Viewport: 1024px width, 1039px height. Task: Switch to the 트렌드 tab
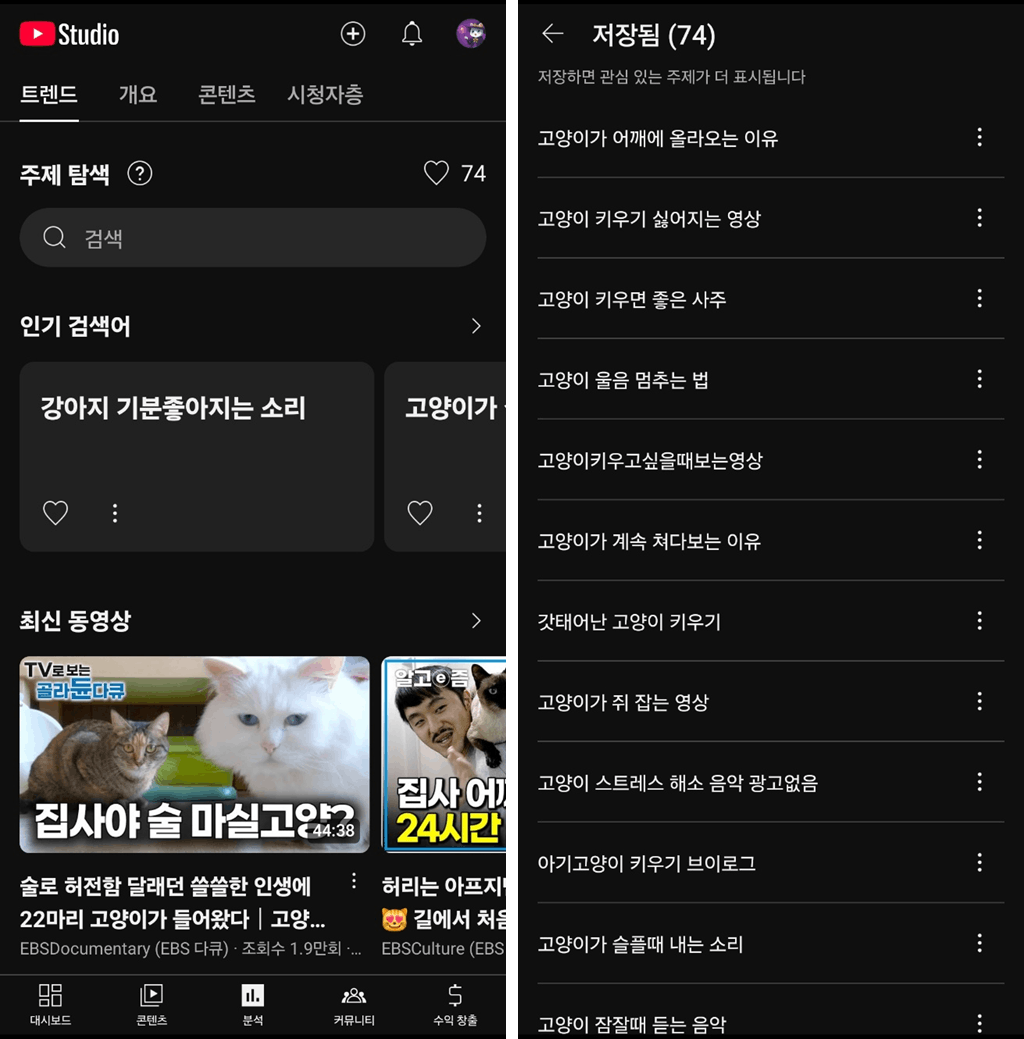(x=49, y=94)
